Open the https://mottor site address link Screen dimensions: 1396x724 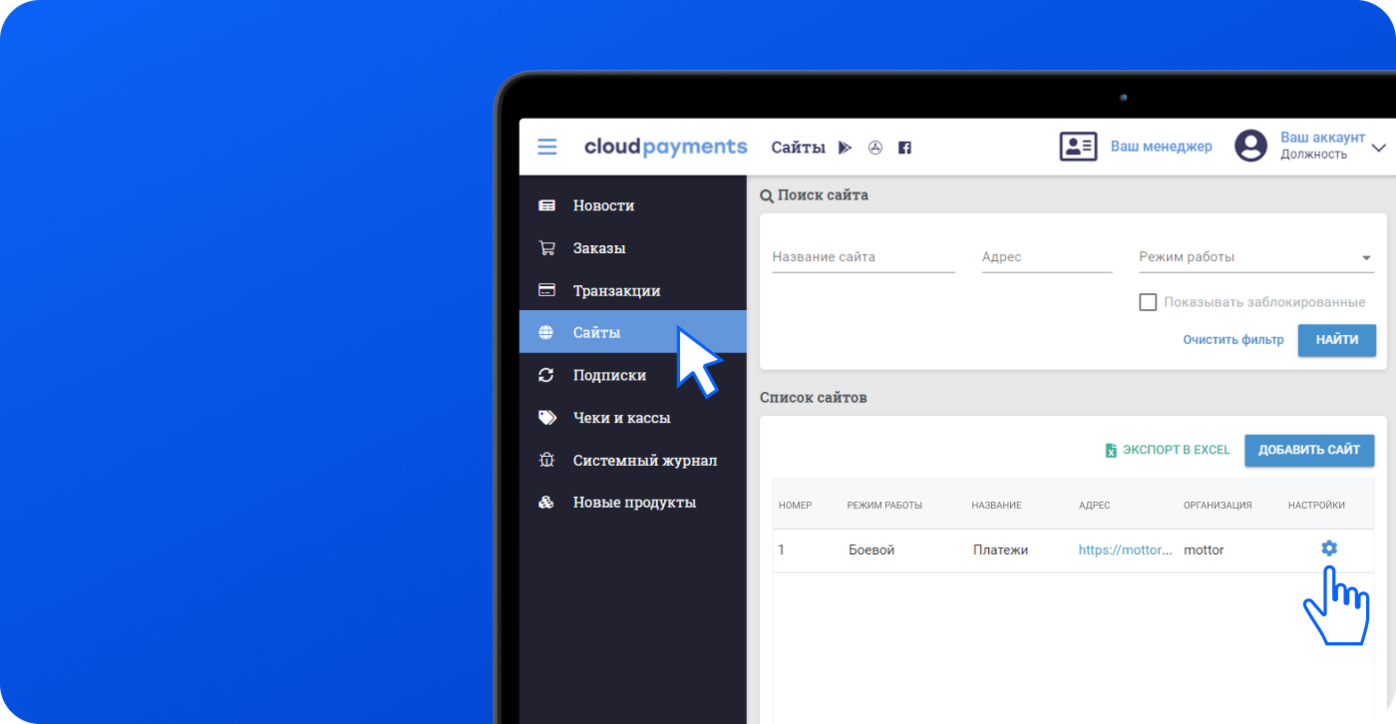tap(1125, 550)
